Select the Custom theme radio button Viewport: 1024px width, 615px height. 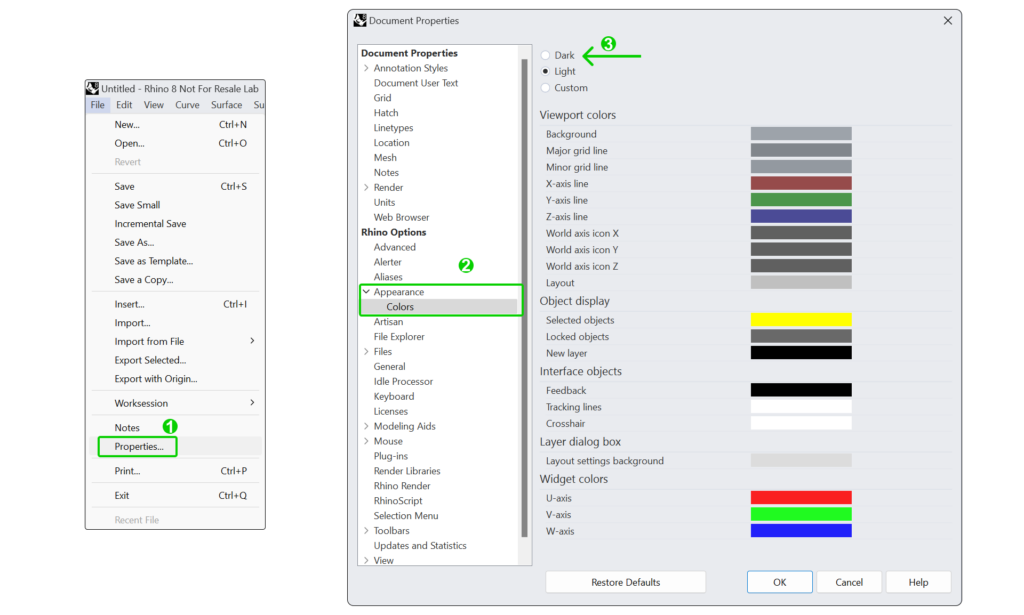[545, 87]
